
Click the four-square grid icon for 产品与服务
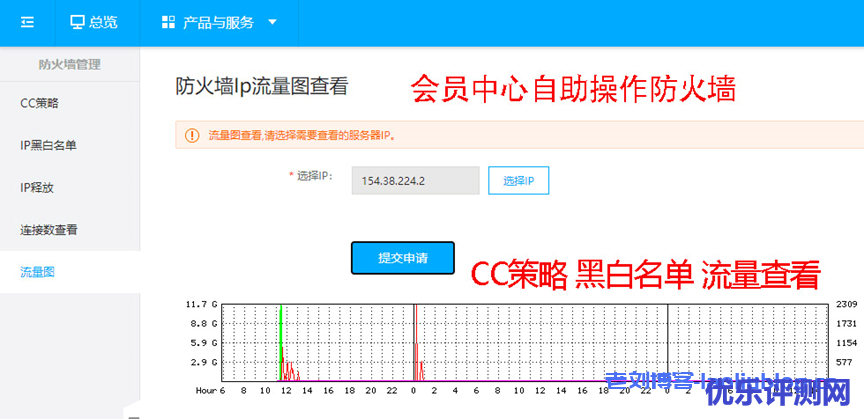tap(168, 22)
